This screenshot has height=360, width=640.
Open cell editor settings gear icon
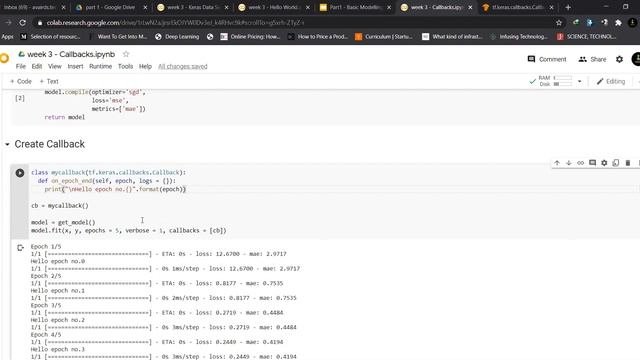604,163
